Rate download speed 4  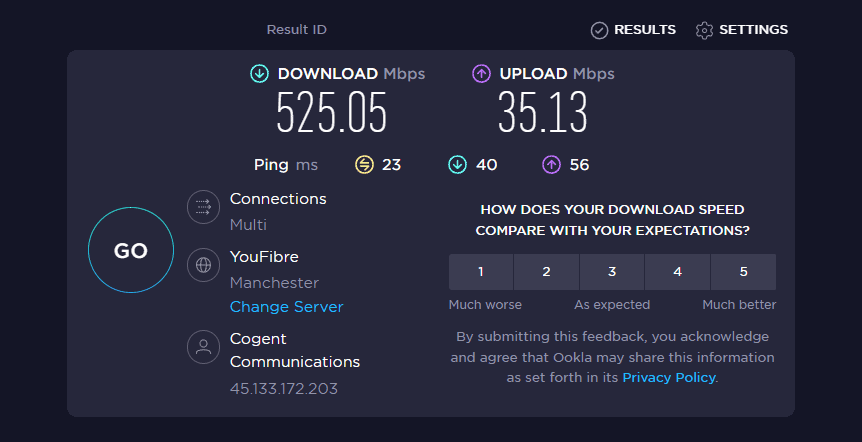(x=677, y=272)
